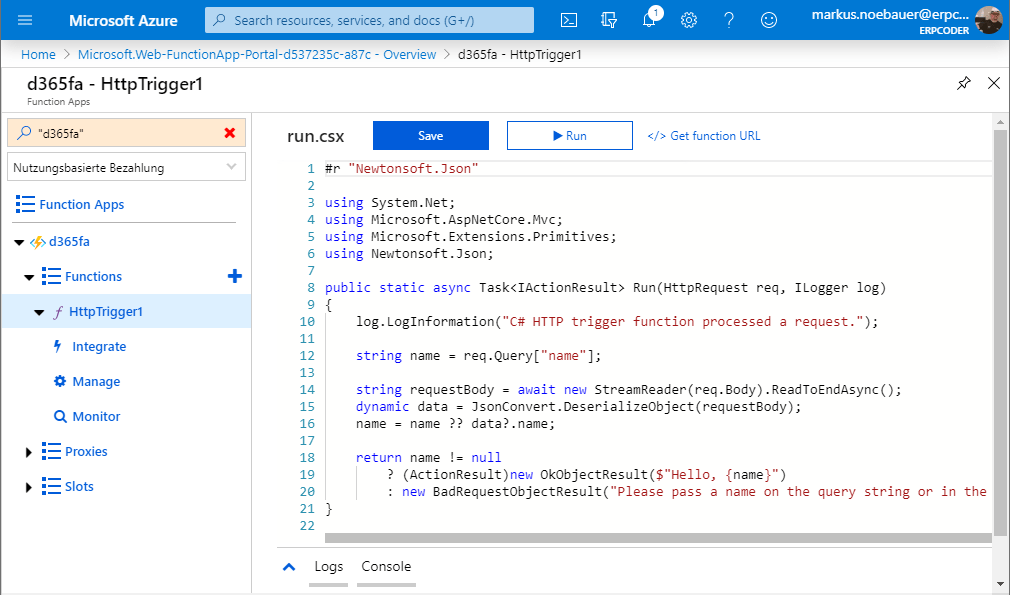The image size is (1010, 595).
Task: Send feedback using the smiley icon
Action: coord(769,20)
